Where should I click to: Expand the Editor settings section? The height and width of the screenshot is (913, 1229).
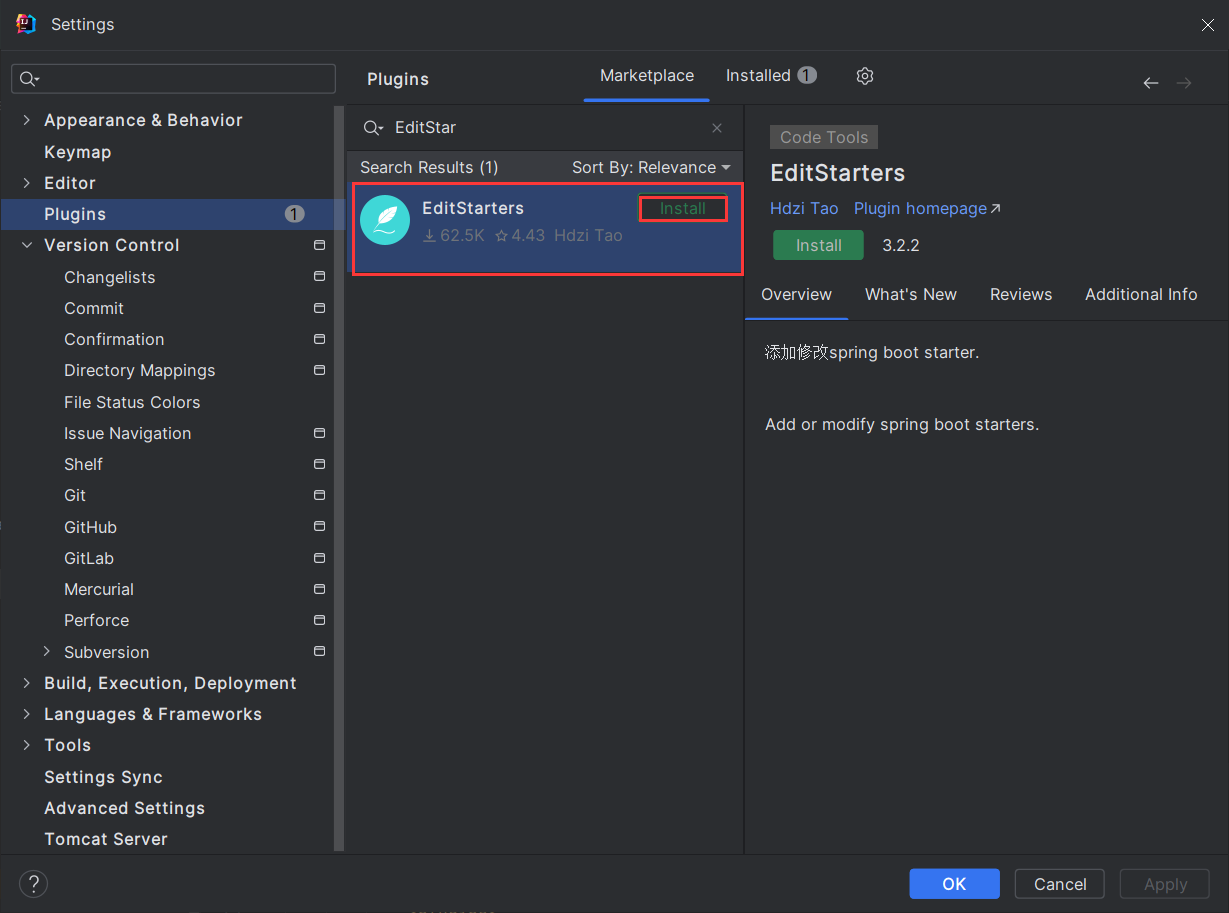pyautogui.click(x=26, y=183)
